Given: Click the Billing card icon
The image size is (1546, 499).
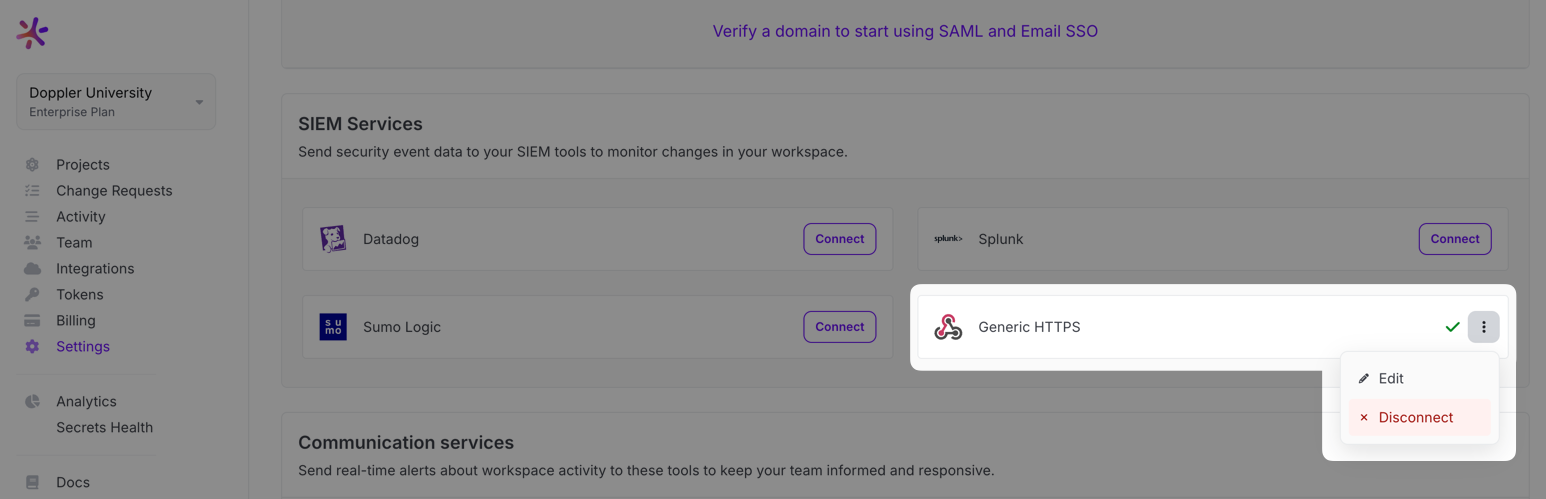Looking at the screenshot, I should point(32,321).
